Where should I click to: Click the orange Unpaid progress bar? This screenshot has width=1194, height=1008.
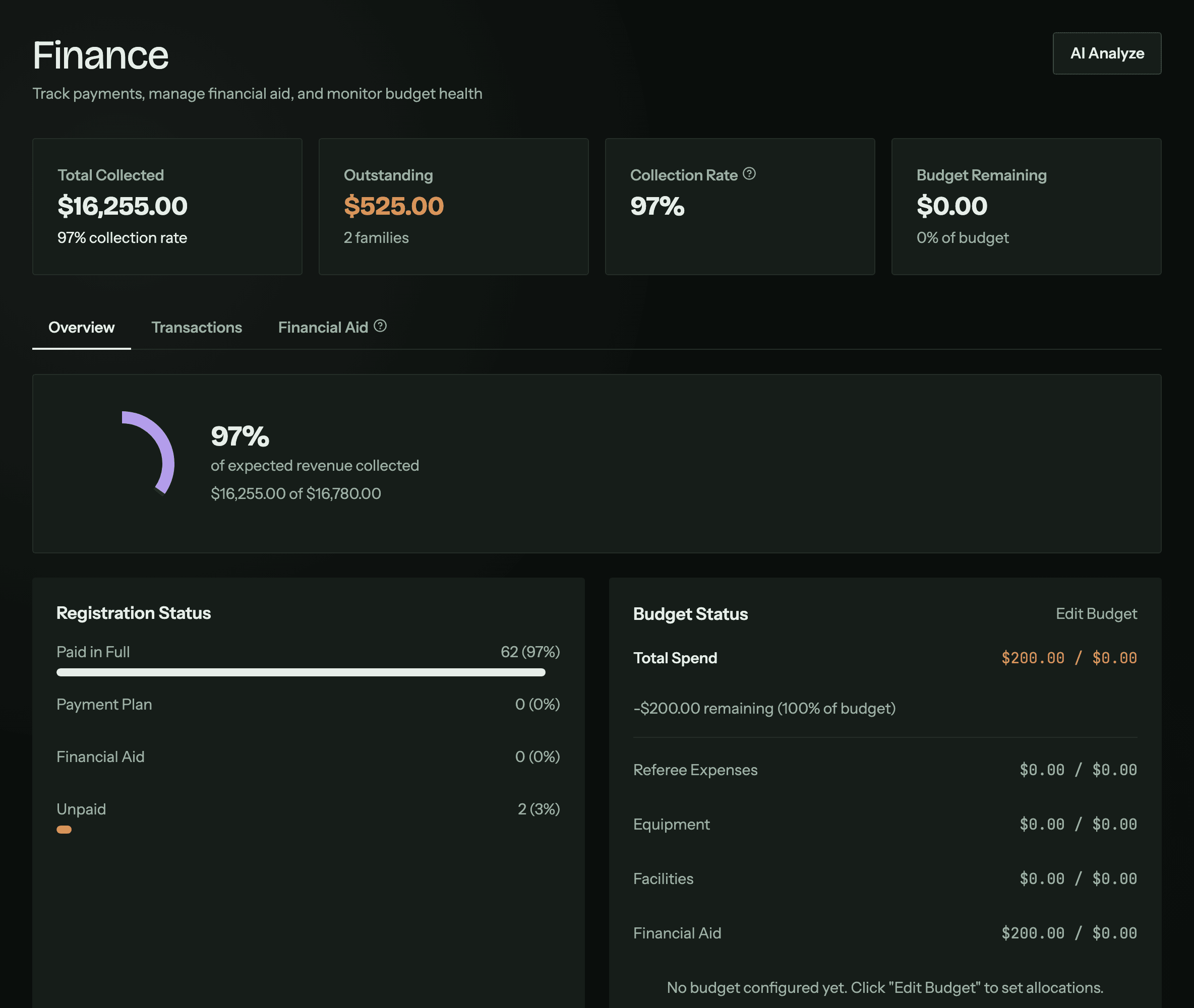64,830
